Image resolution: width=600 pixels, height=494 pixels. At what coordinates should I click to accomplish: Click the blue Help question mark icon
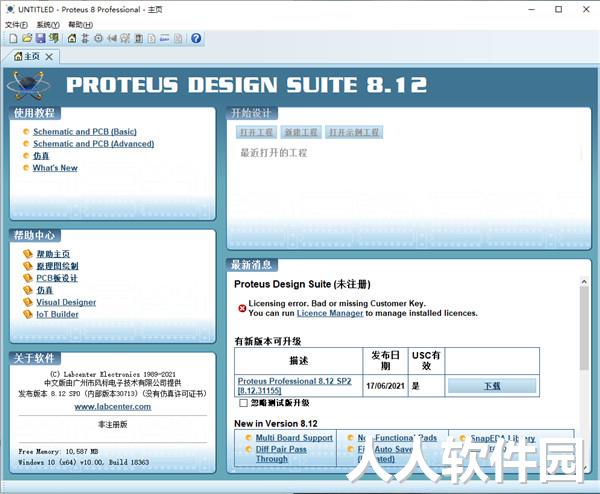click(x=196, y=38)
